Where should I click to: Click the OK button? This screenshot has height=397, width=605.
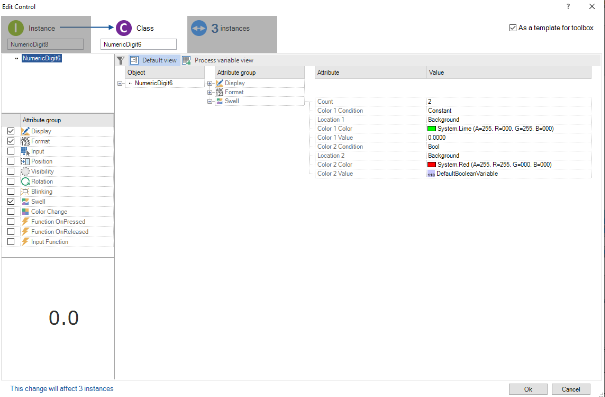tap(528, 389)
